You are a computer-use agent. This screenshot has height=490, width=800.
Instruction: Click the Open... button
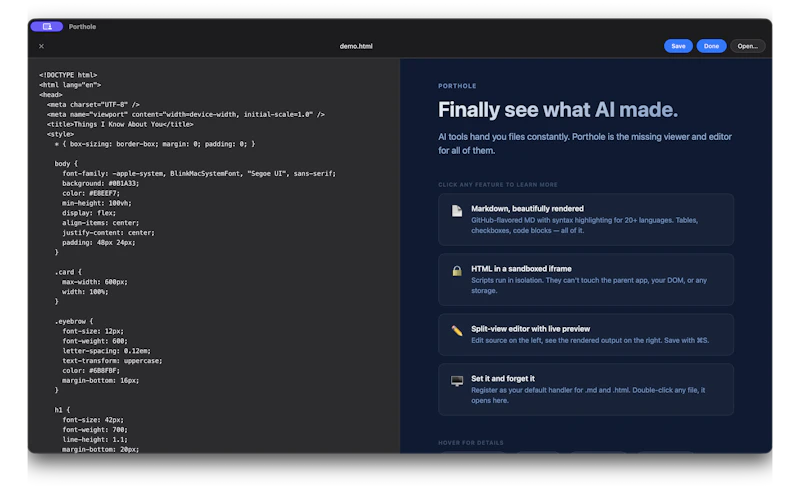coord(747,46)
